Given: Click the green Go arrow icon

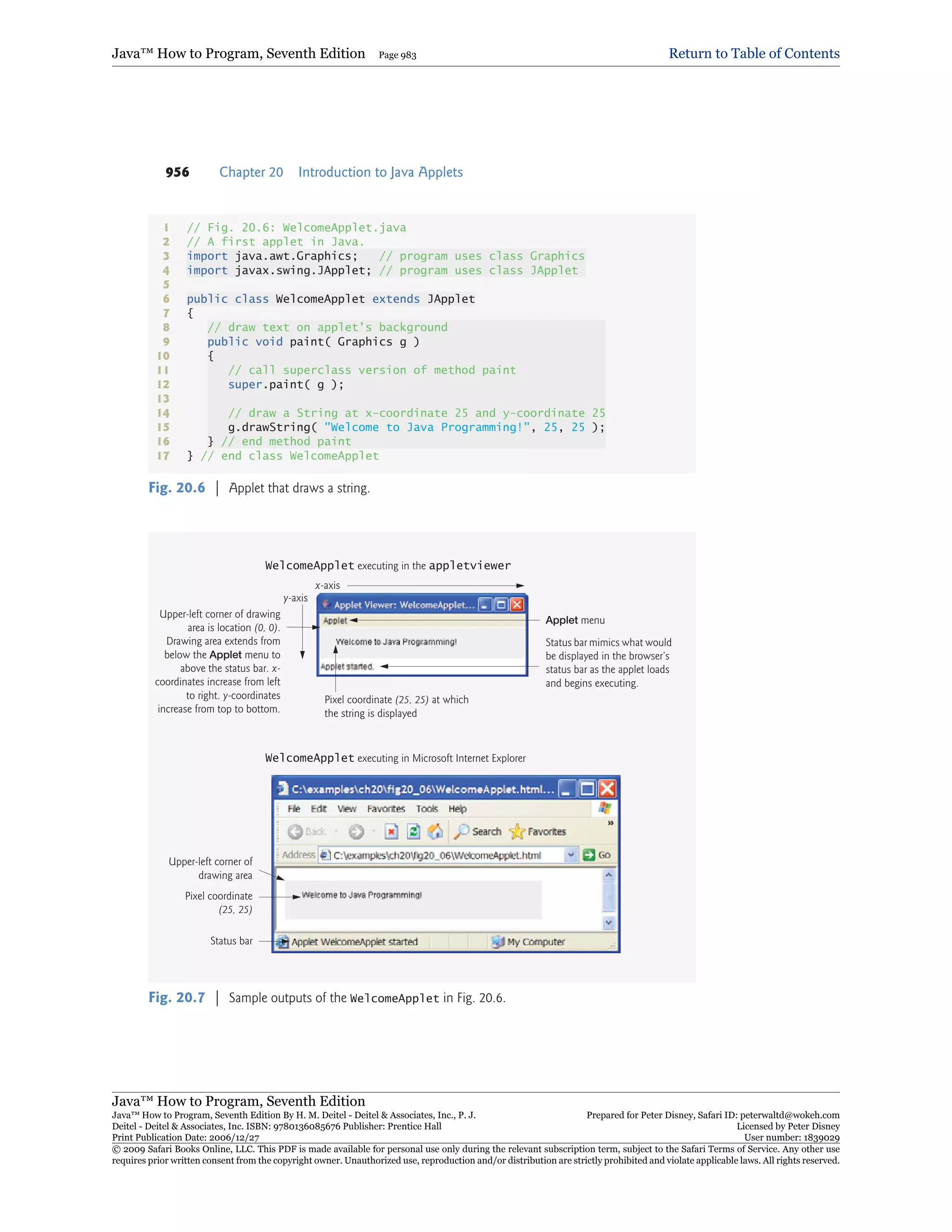Looking at the screenshot, I should pos(589,855).
